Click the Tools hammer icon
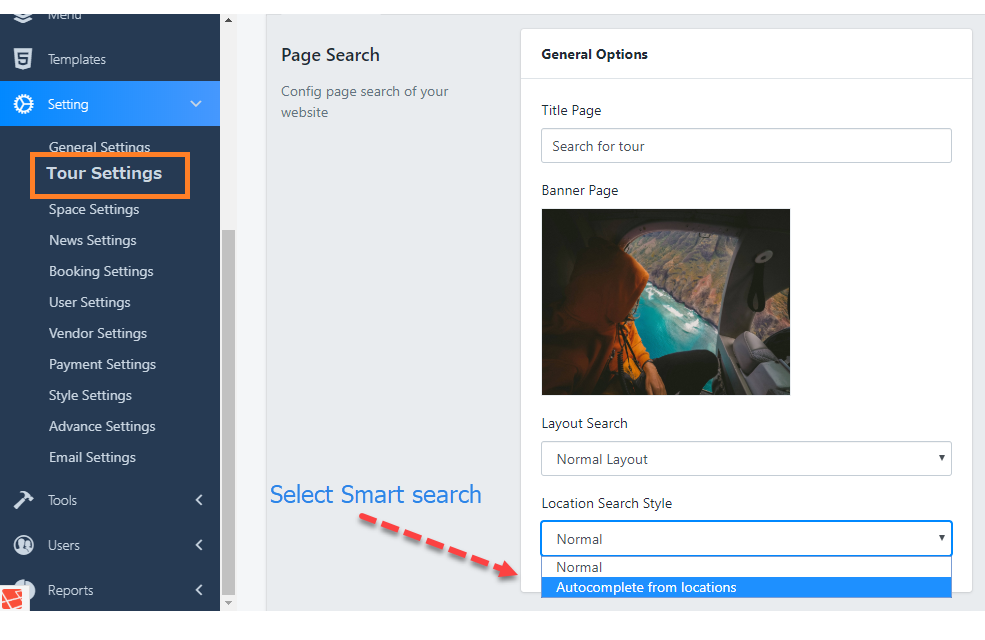Screen dimensions: 985x640 pos(22,500)
